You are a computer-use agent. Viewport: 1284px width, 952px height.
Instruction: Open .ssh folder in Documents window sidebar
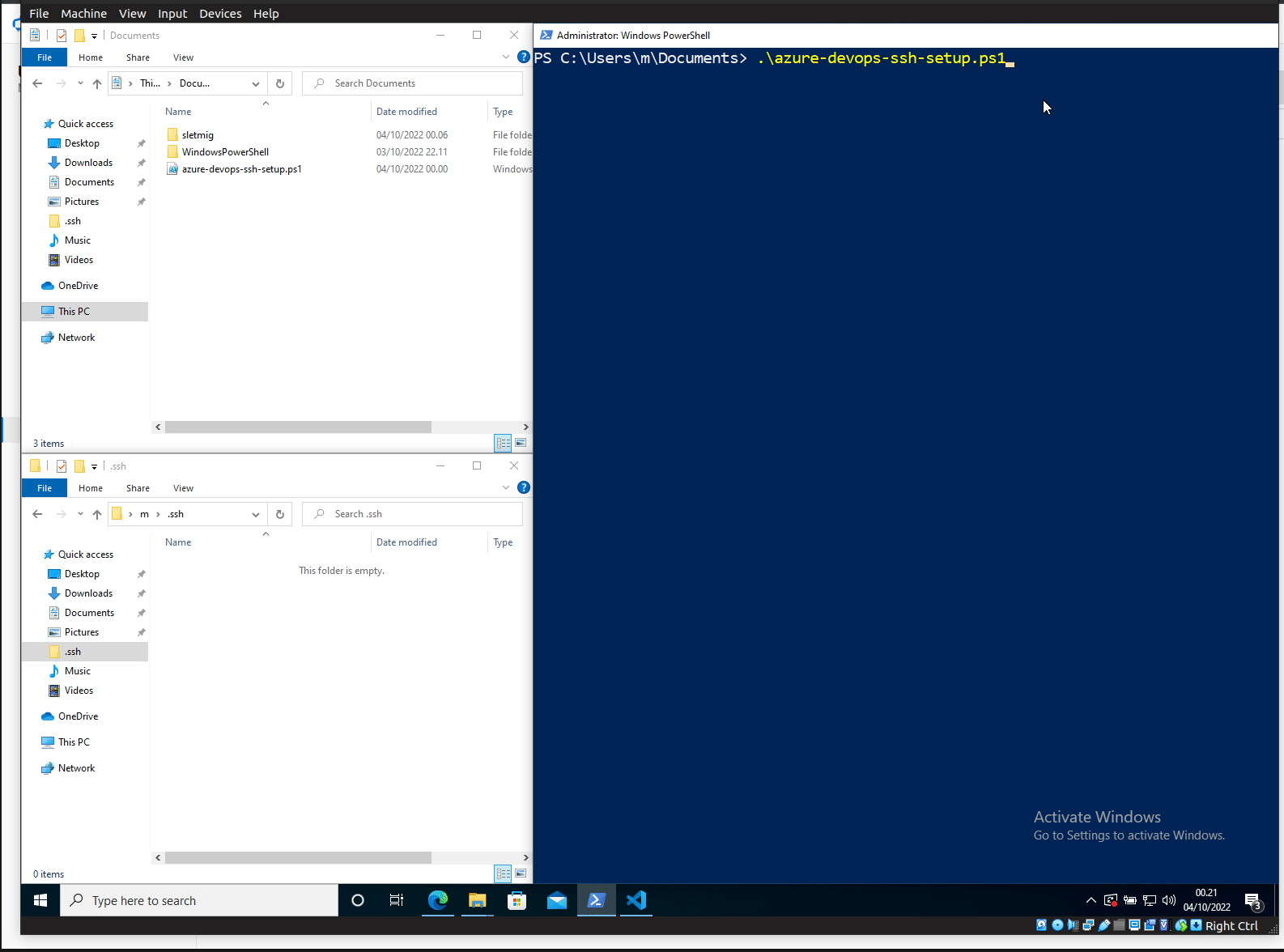click(73, 221)
